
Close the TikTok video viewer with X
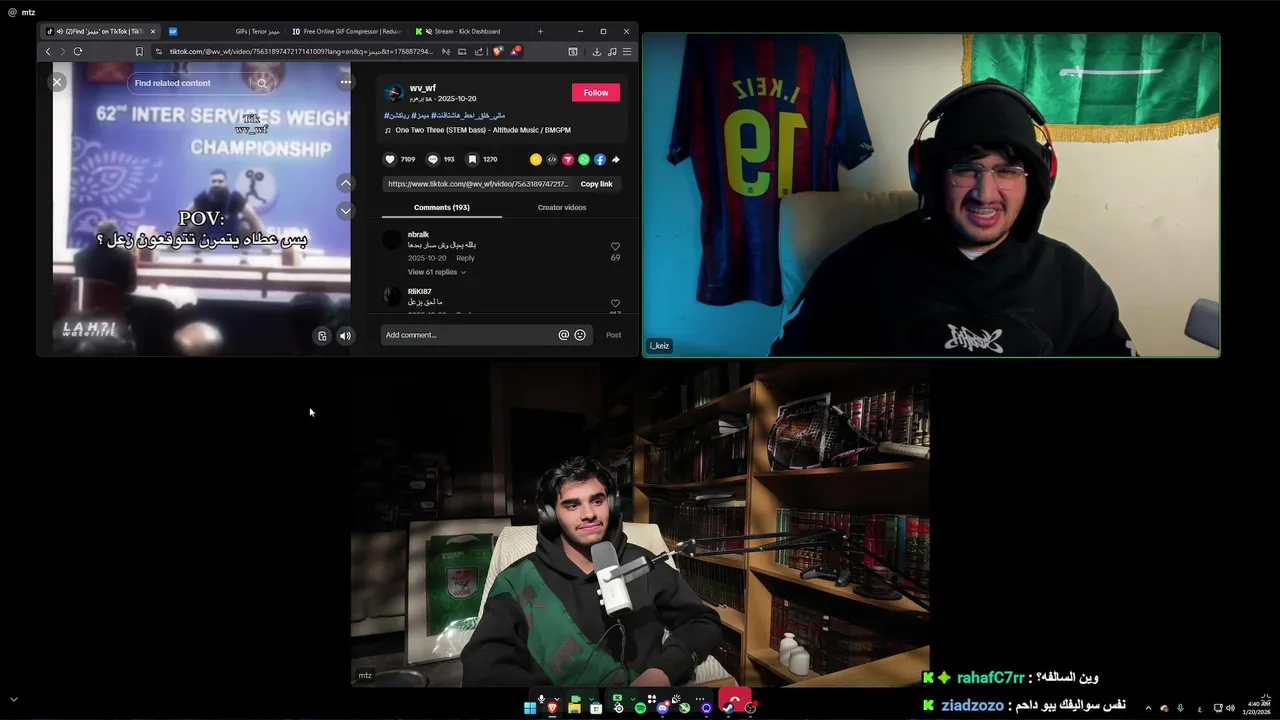click(x=57, y=82)
